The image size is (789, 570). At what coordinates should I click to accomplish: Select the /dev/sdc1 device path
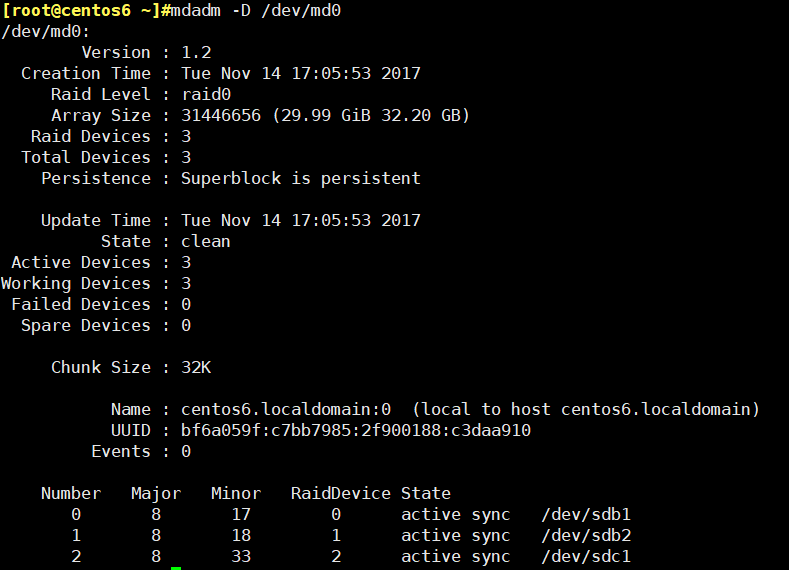pyautogui.click(x=586, y=556)
